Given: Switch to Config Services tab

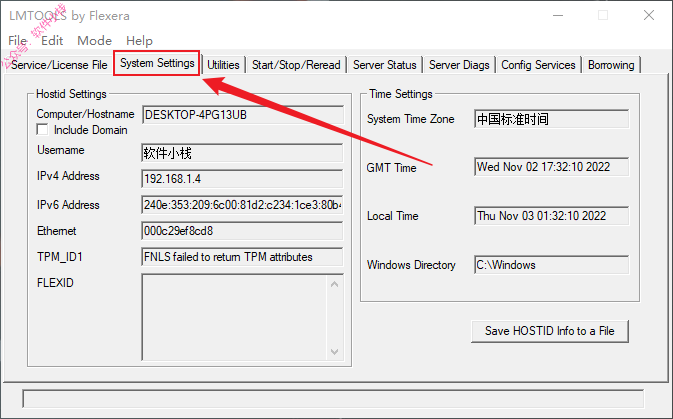Looking at the screenshot, I should pos(538,65).
